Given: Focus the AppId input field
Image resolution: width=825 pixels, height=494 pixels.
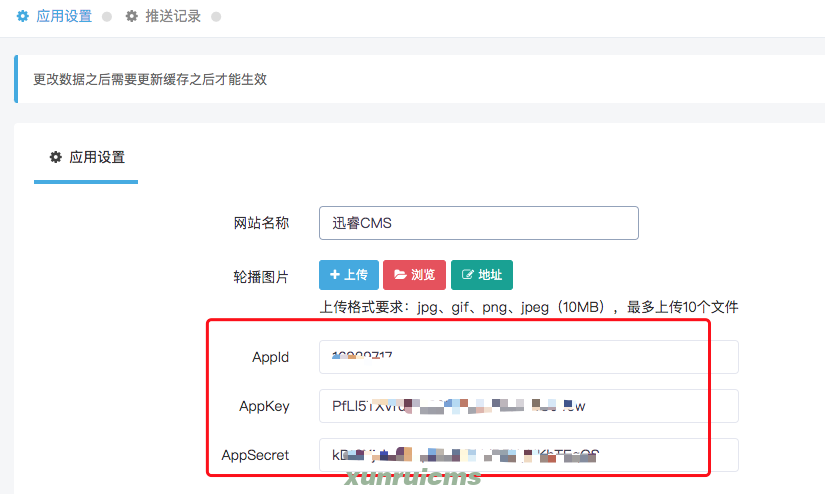Looking at the screenshot, I should 529,357.
